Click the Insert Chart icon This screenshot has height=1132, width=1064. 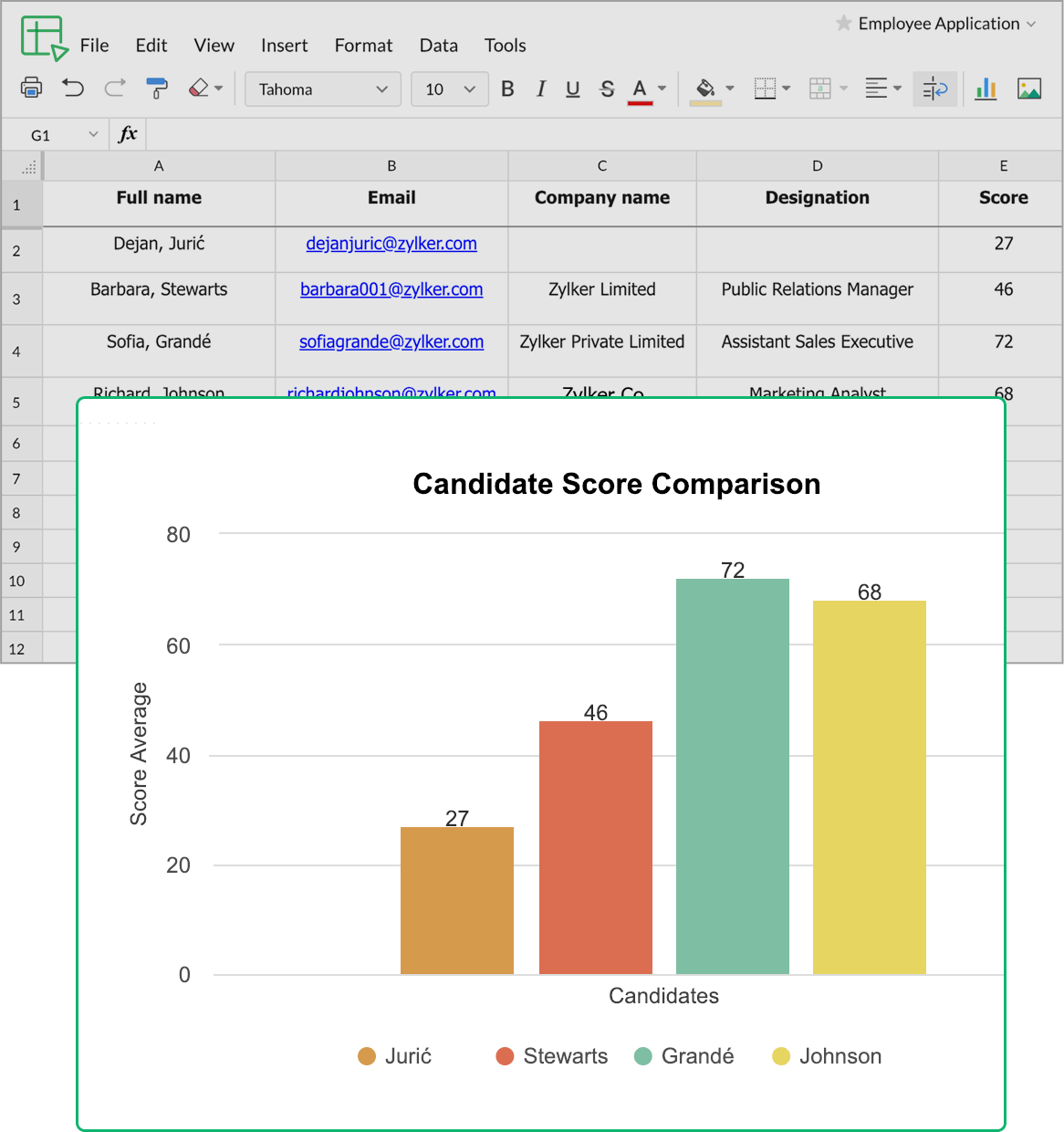click(x=986, y=89)
